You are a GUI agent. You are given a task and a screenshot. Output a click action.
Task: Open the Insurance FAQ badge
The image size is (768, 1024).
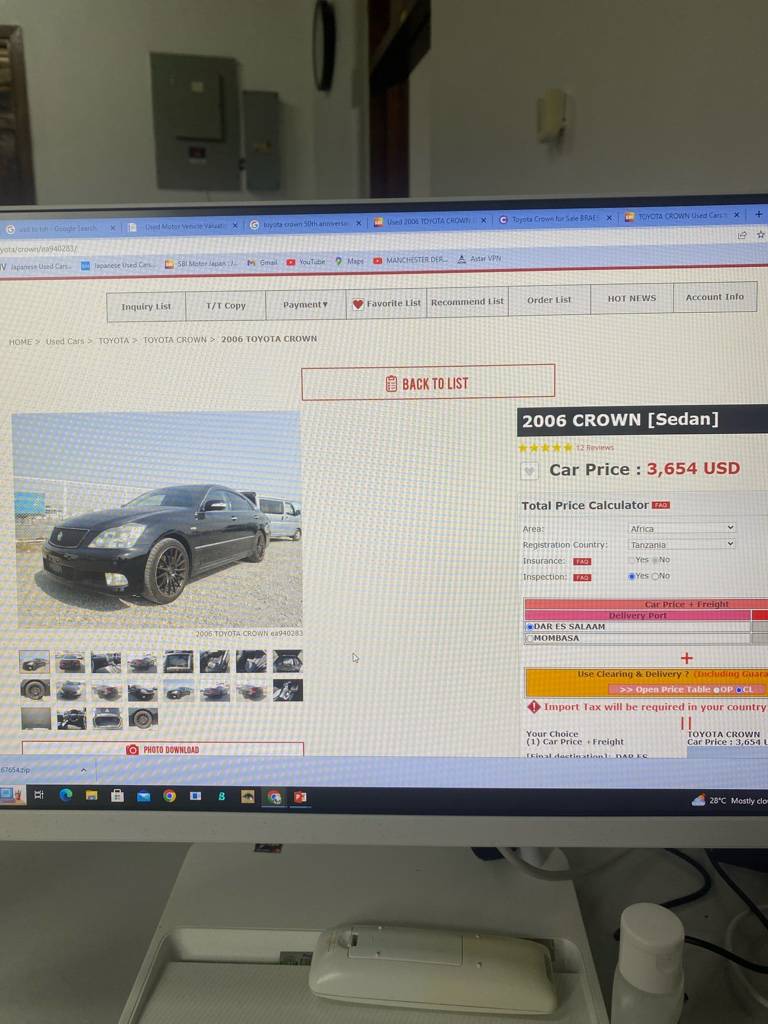tap(582, 561)
